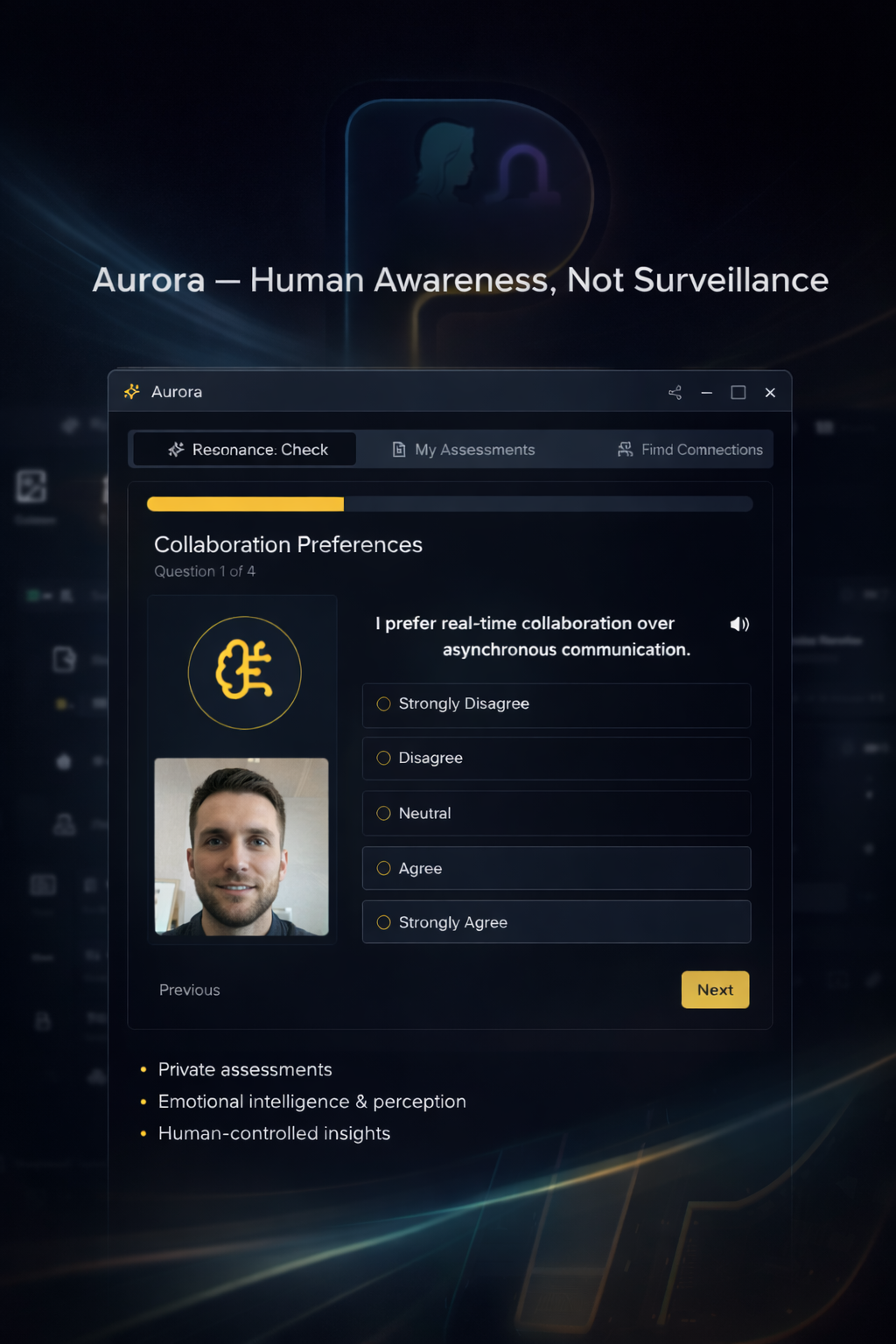Minimize the Aurora window
Screen dimensions: 896x1344
[706, 392]
